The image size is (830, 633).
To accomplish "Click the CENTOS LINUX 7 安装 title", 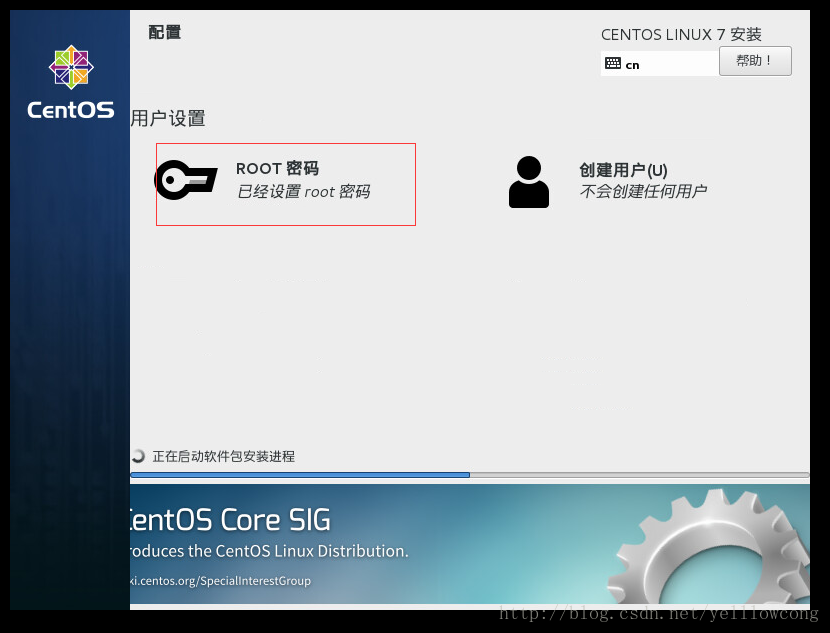I will pos(681,34).
